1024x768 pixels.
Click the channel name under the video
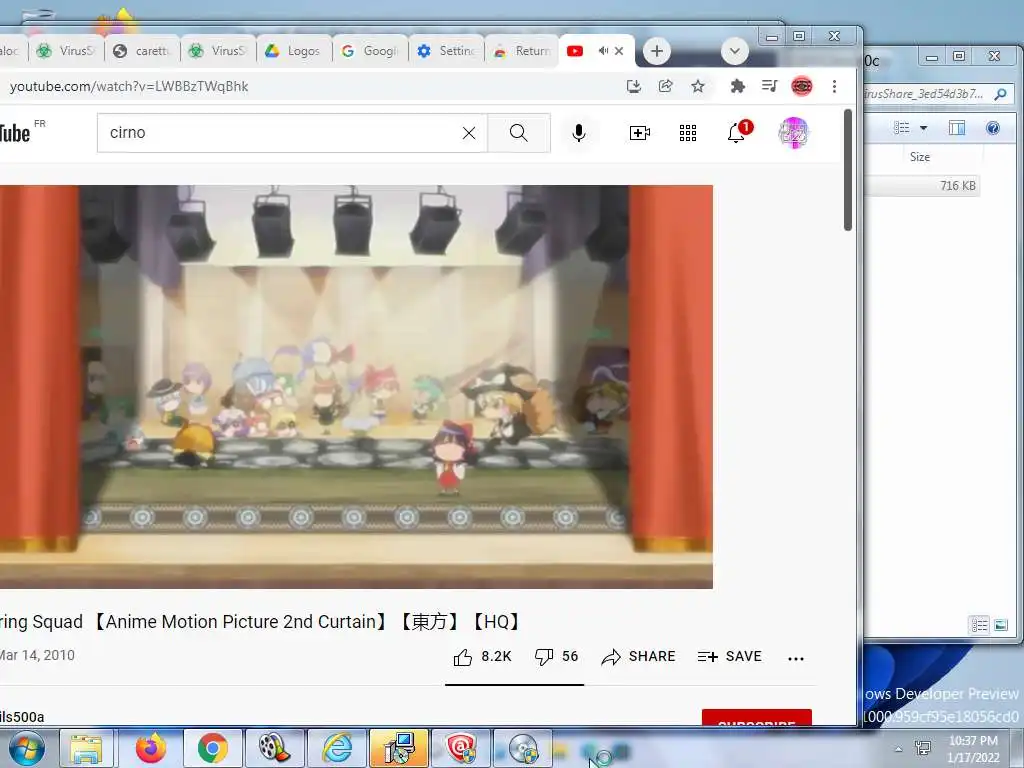coord(22,717)
